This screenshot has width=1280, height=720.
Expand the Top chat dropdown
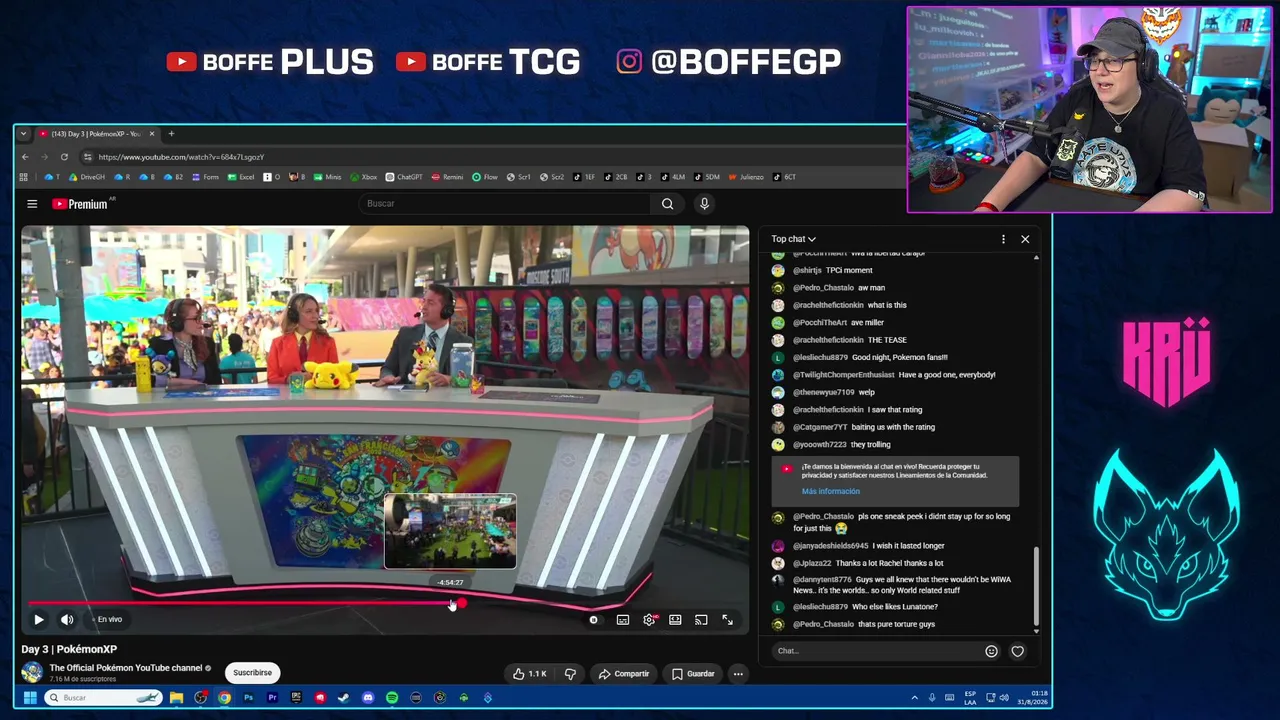pos(793,239)
